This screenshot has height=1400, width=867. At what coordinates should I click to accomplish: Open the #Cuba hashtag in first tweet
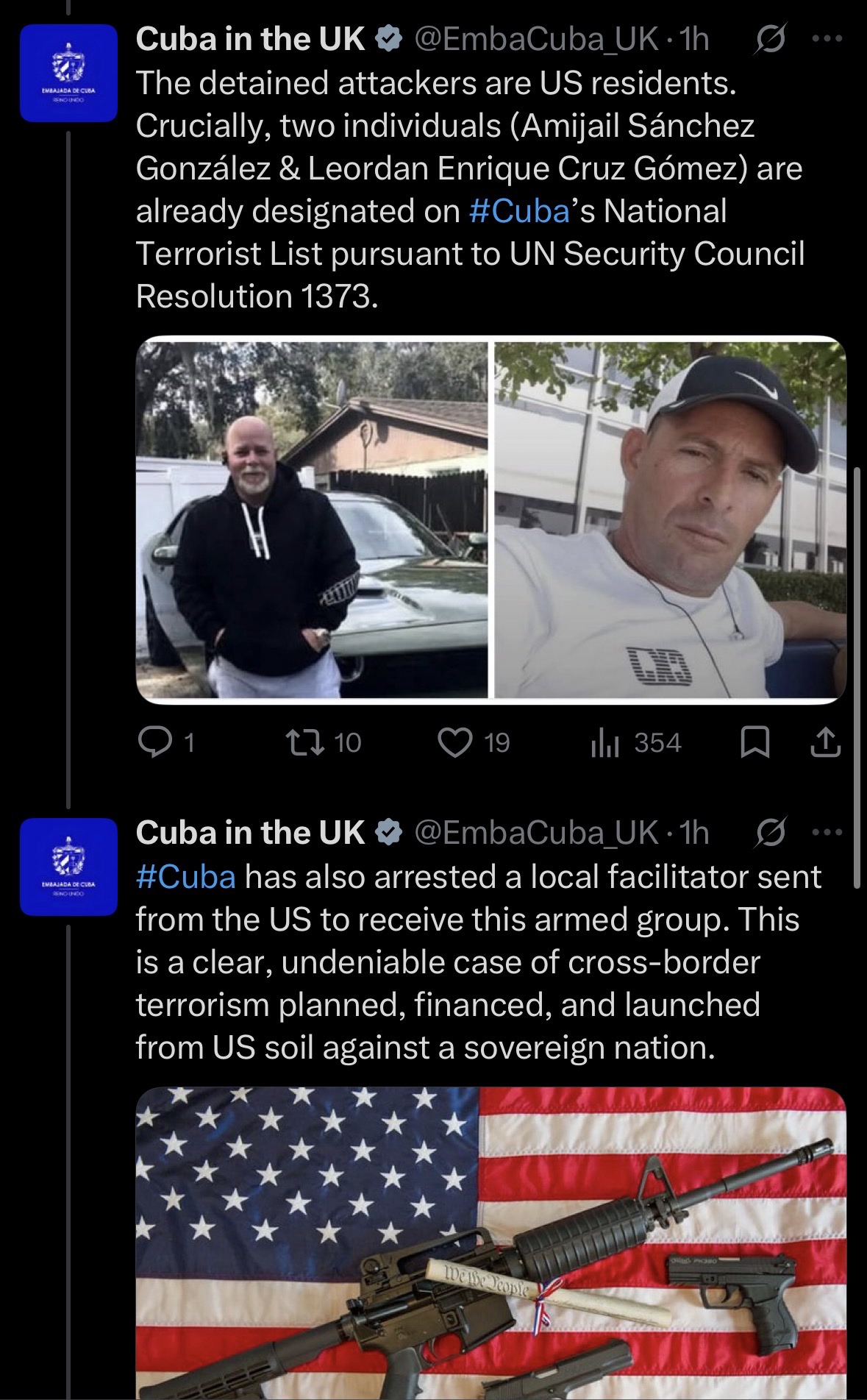519,211
